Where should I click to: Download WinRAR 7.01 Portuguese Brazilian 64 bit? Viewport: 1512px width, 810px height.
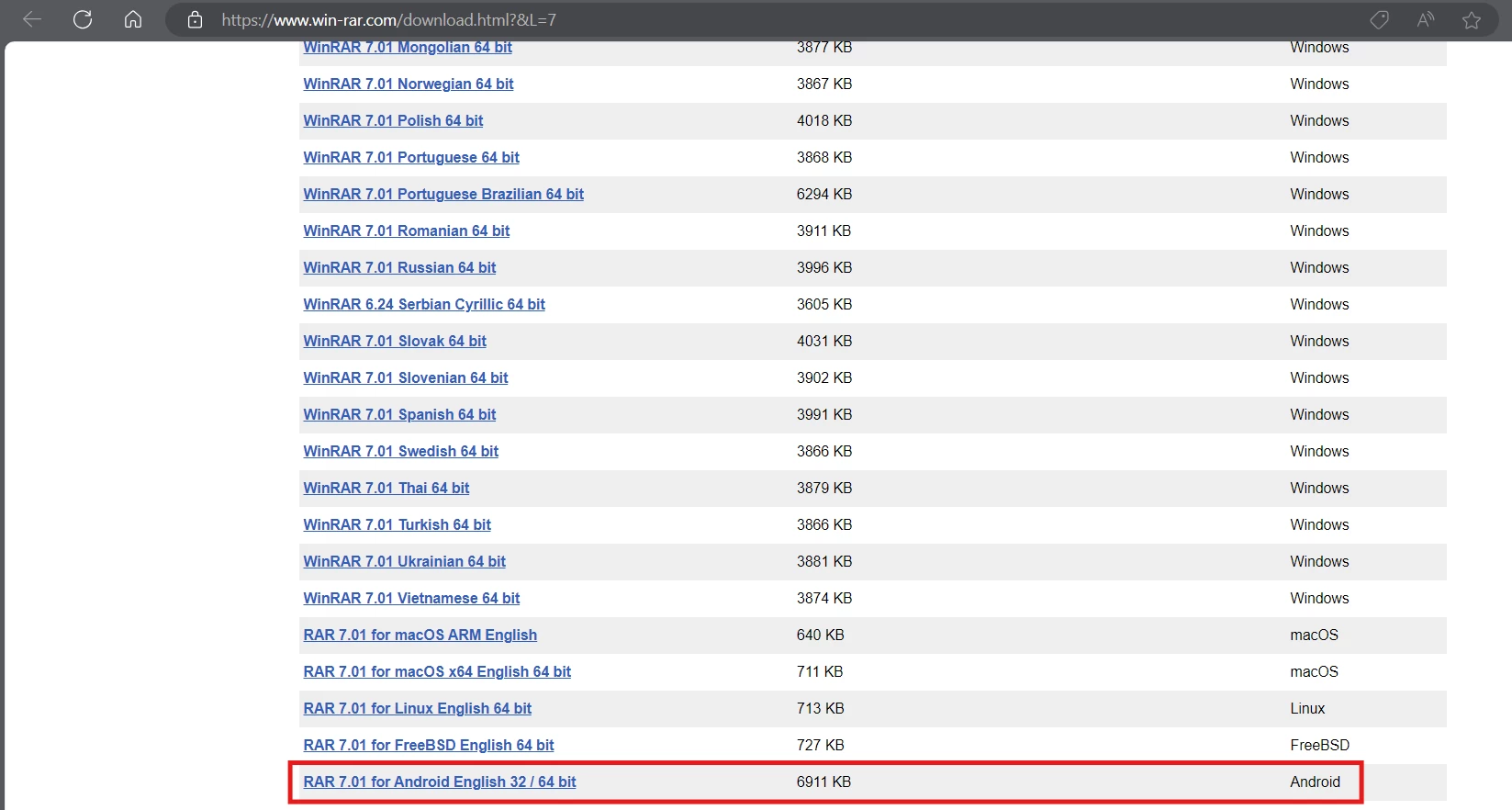(x=443, y=194)
